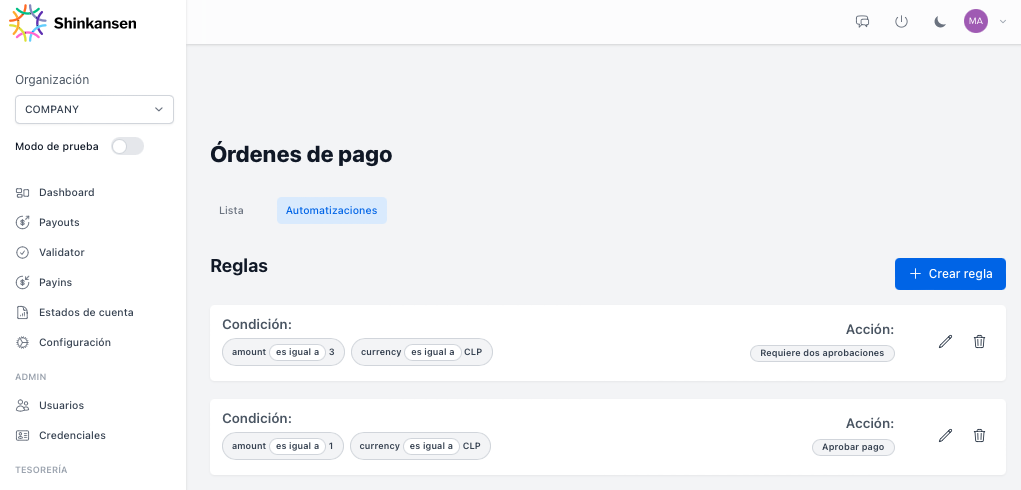The width and height of the screenshot is (1021, 490).
Task: Expand the user menu chevron beside avatar
Action: (x=1002, y=21)
